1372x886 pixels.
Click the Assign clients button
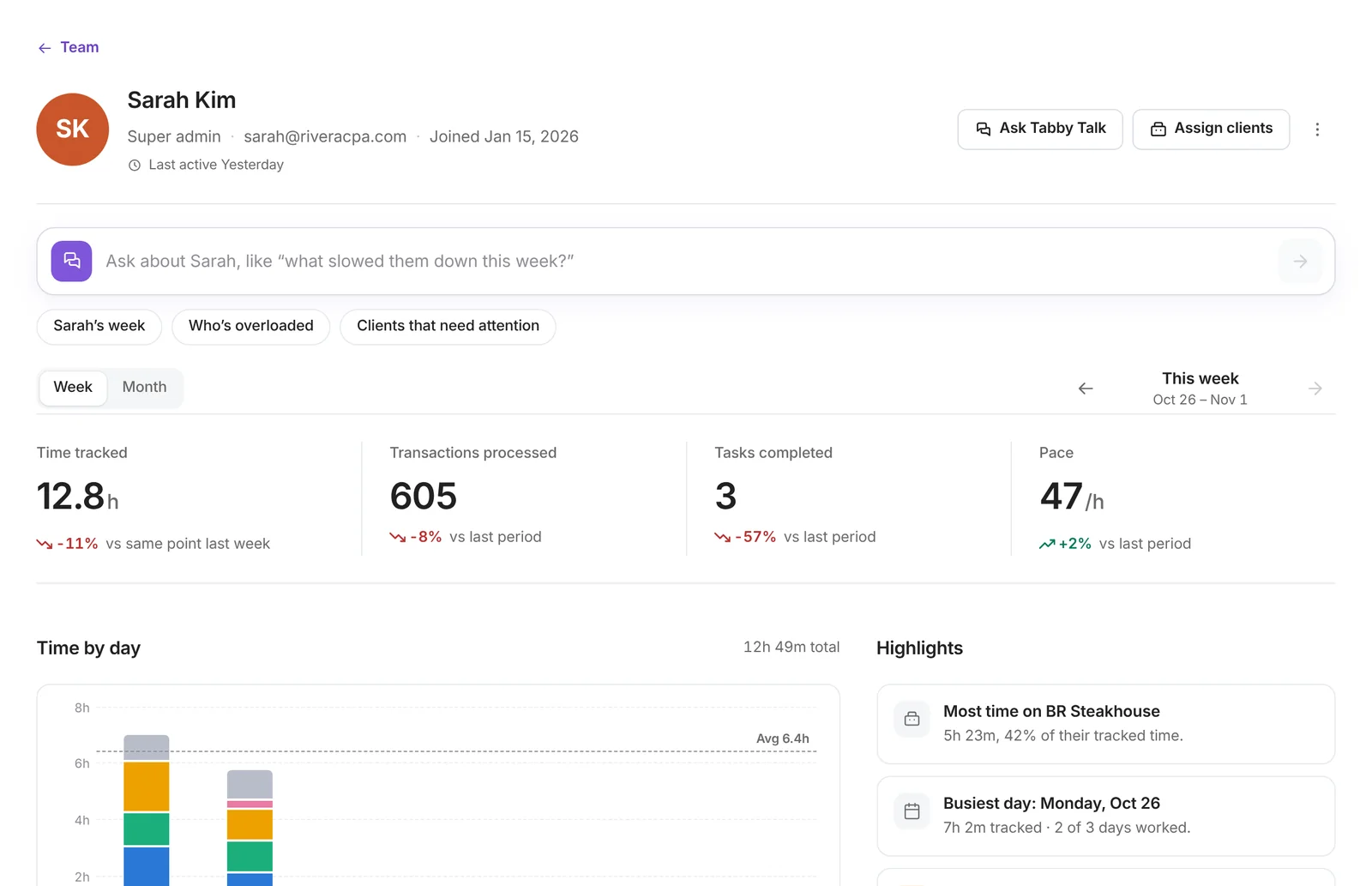pyautogui.click(x=1211, y=130)
